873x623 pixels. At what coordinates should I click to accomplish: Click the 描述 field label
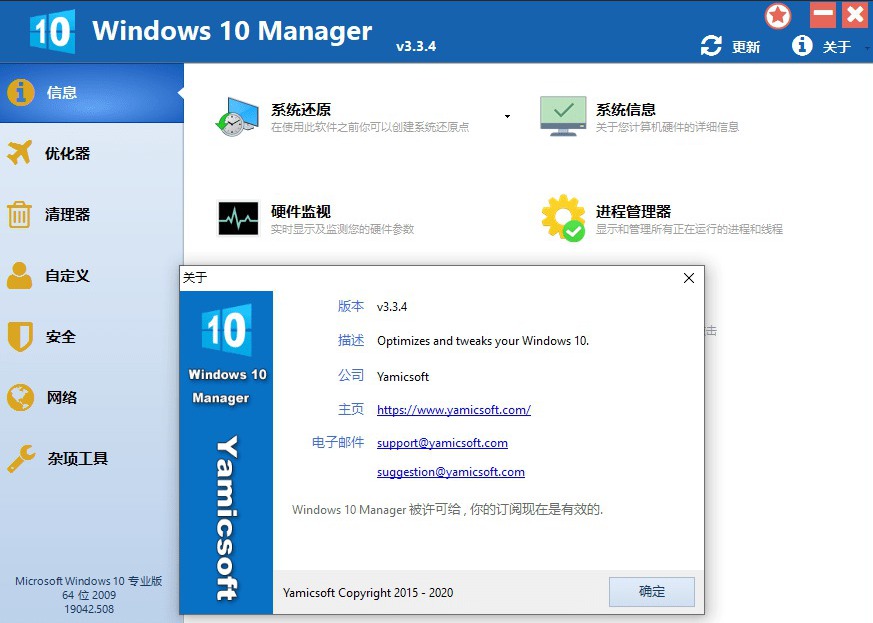pos(351,340)
